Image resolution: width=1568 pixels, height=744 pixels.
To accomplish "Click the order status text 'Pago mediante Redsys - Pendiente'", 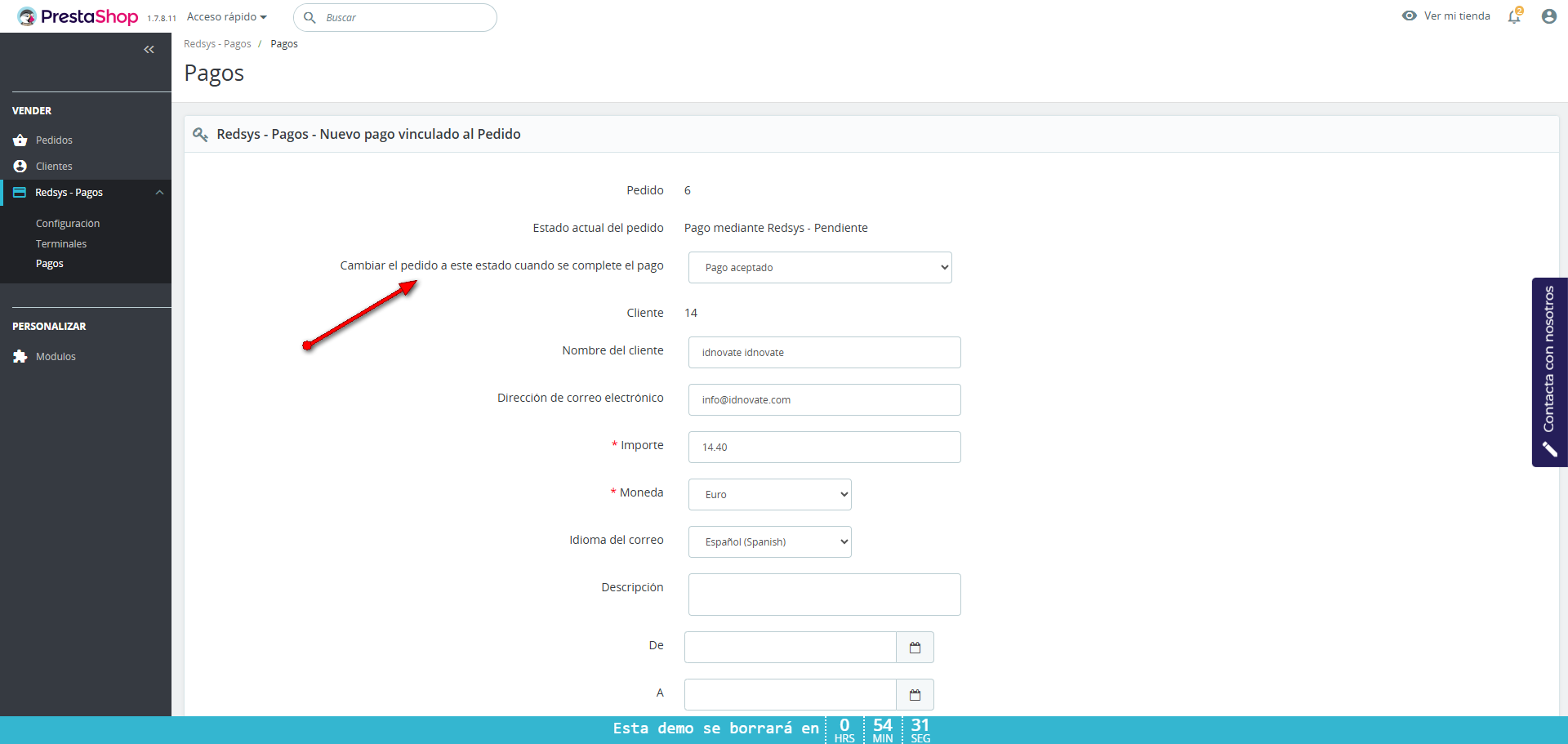I will 776,228.
